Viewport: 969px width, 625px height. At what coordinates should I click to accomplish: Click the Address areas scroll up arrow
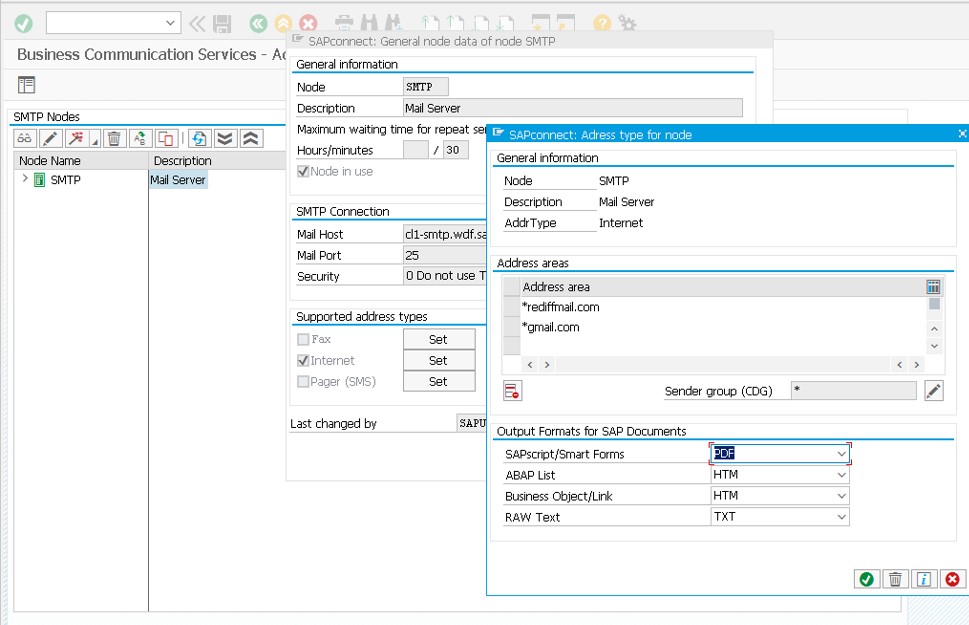[934, 329]
